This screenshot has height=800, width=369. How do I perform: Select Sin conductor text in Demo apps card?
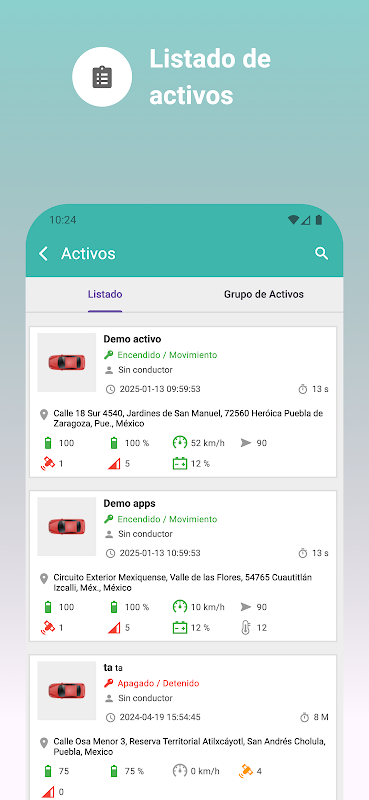tap(145, 534)
